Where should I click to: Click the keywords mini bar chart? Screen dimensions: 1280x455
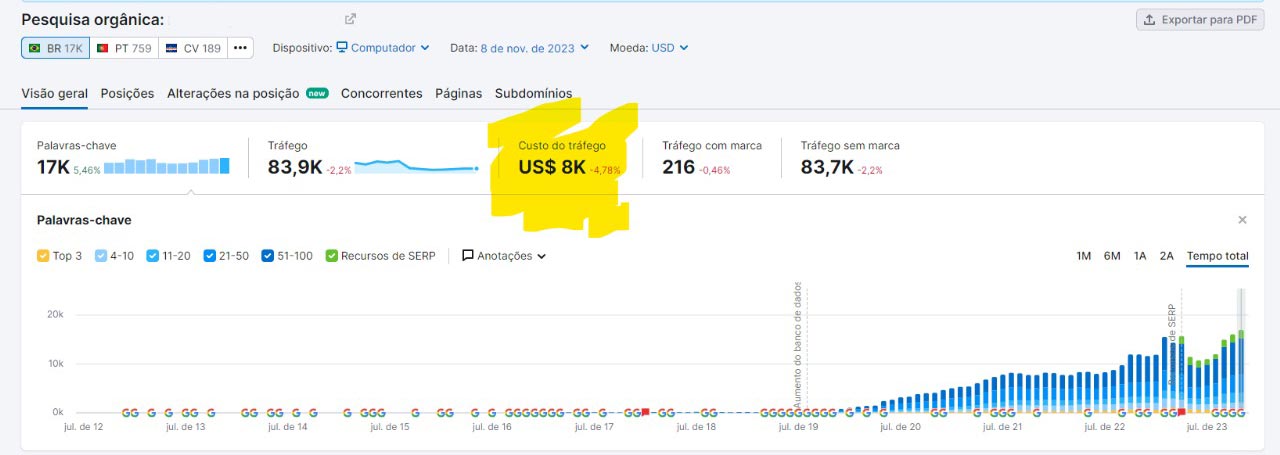(x=167, y=166)
